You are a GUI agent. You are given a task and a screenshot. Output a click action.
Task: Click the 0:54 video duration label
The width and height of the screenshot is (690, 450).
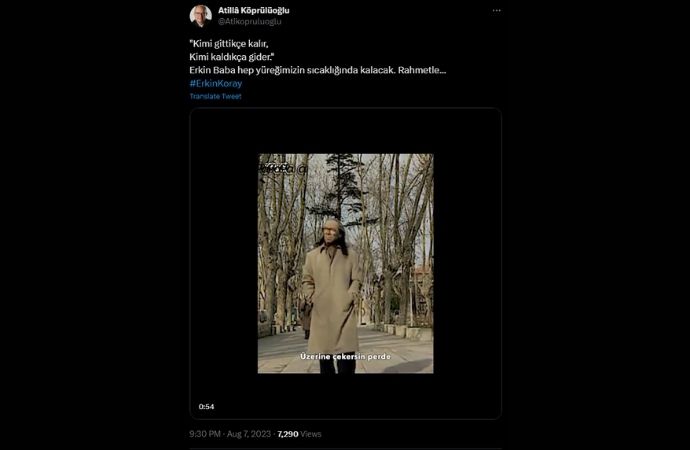point(207,407)
